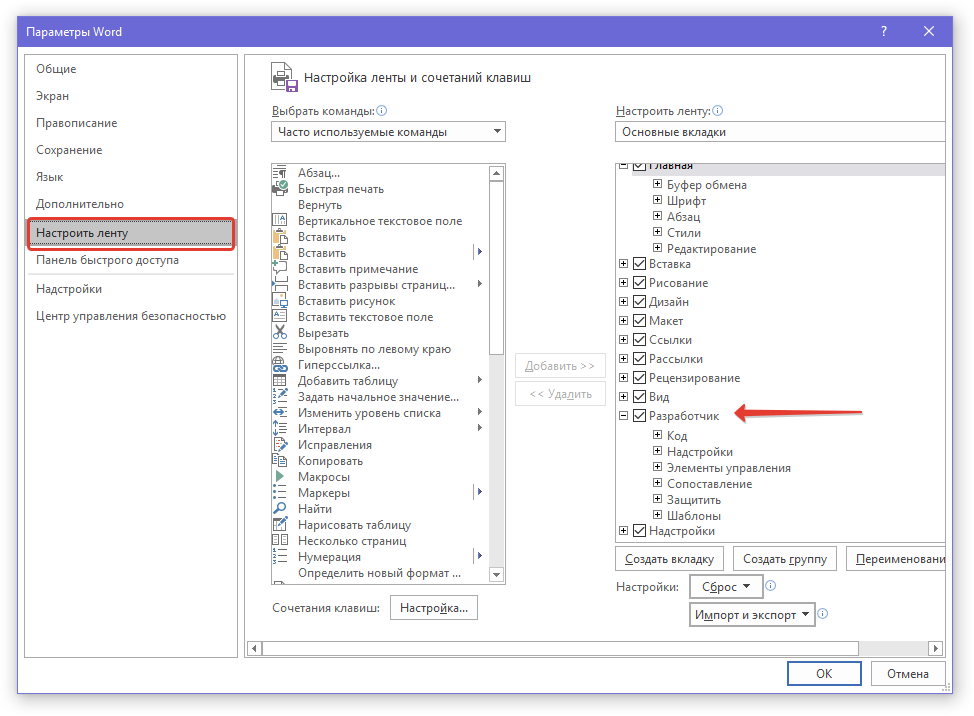Switch to the Правописание category
The width and height of the screenshot is (974, 716).
(76, 123)
